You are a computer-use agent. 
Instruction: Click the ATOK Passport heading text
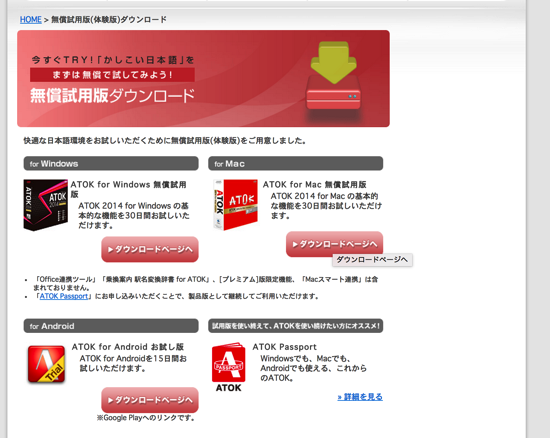tap(284, 347)
